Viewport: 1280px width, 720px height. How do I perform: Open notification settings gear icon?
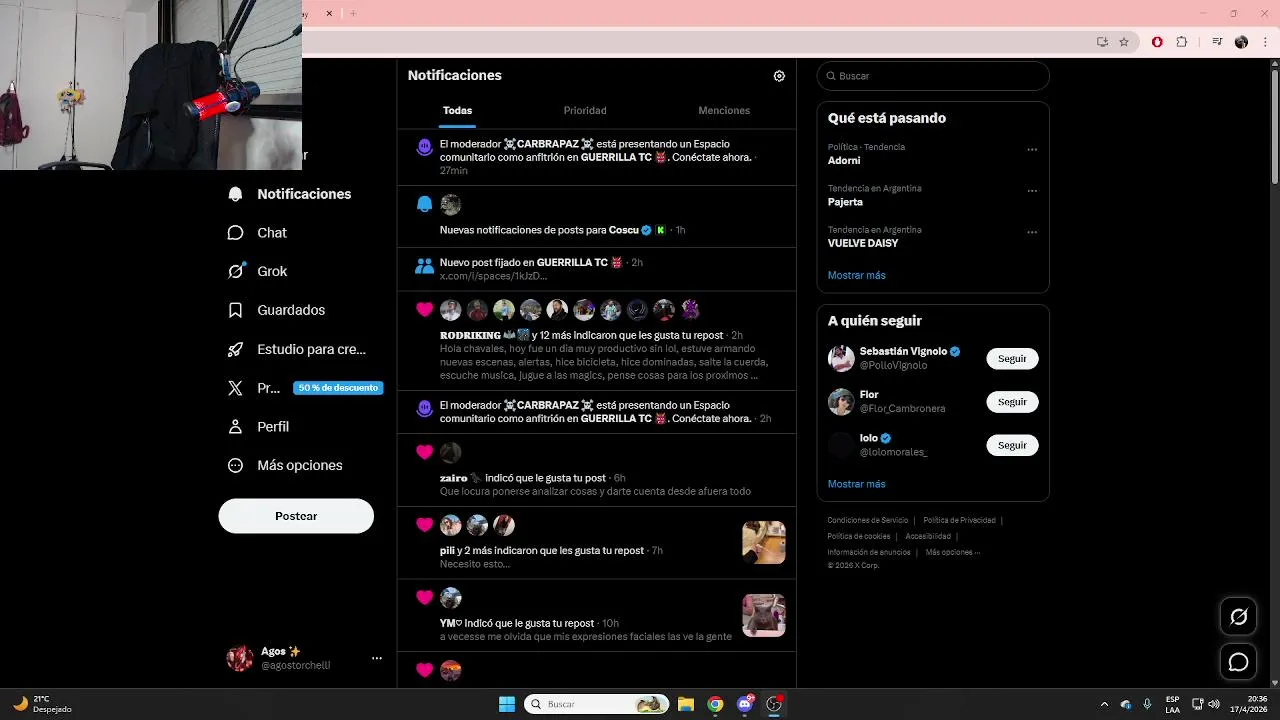pyautogui.click(x=779, y=76)
